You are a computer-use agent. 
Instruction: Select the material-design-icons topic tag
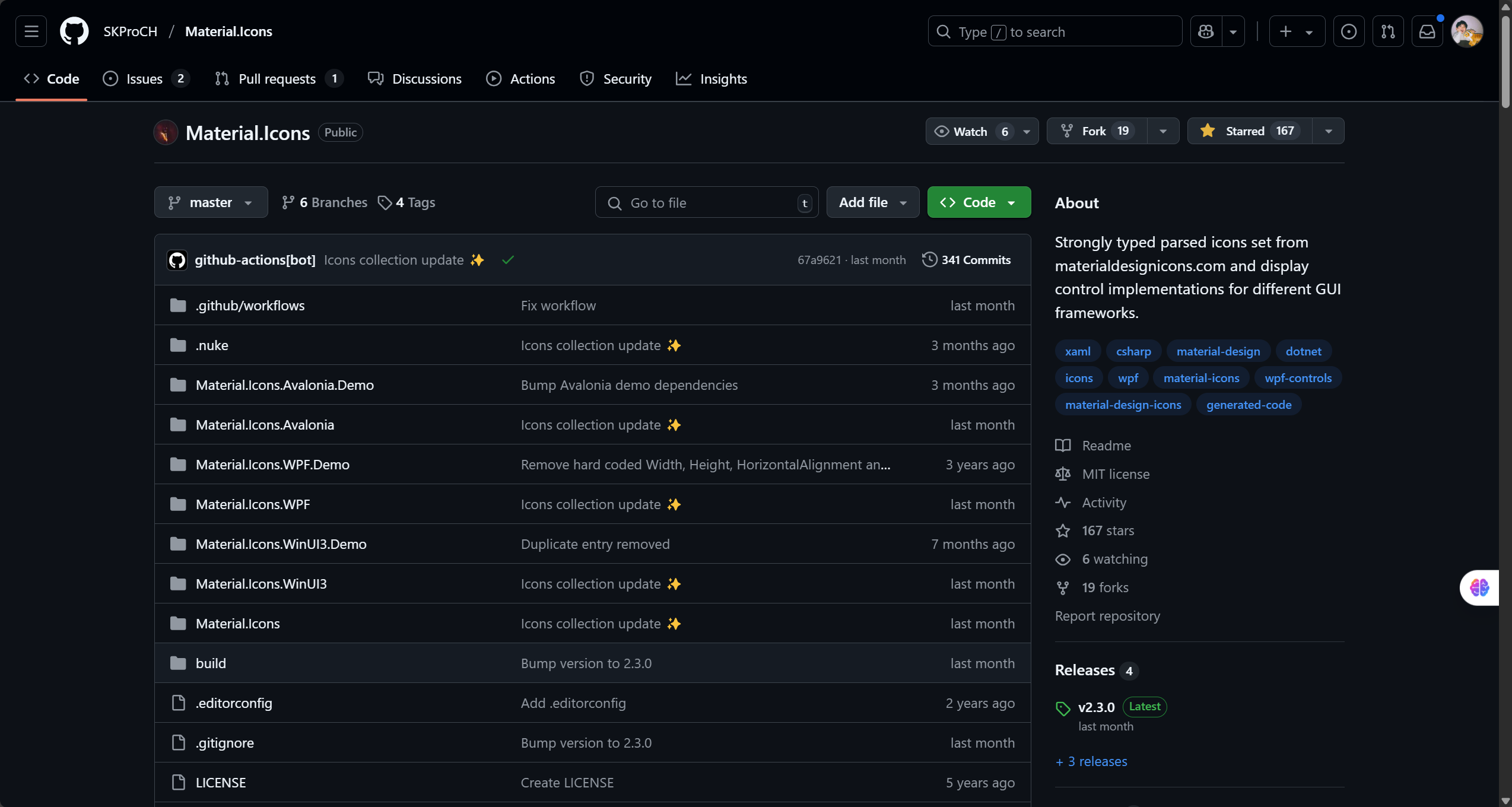tap(1123, 405)
